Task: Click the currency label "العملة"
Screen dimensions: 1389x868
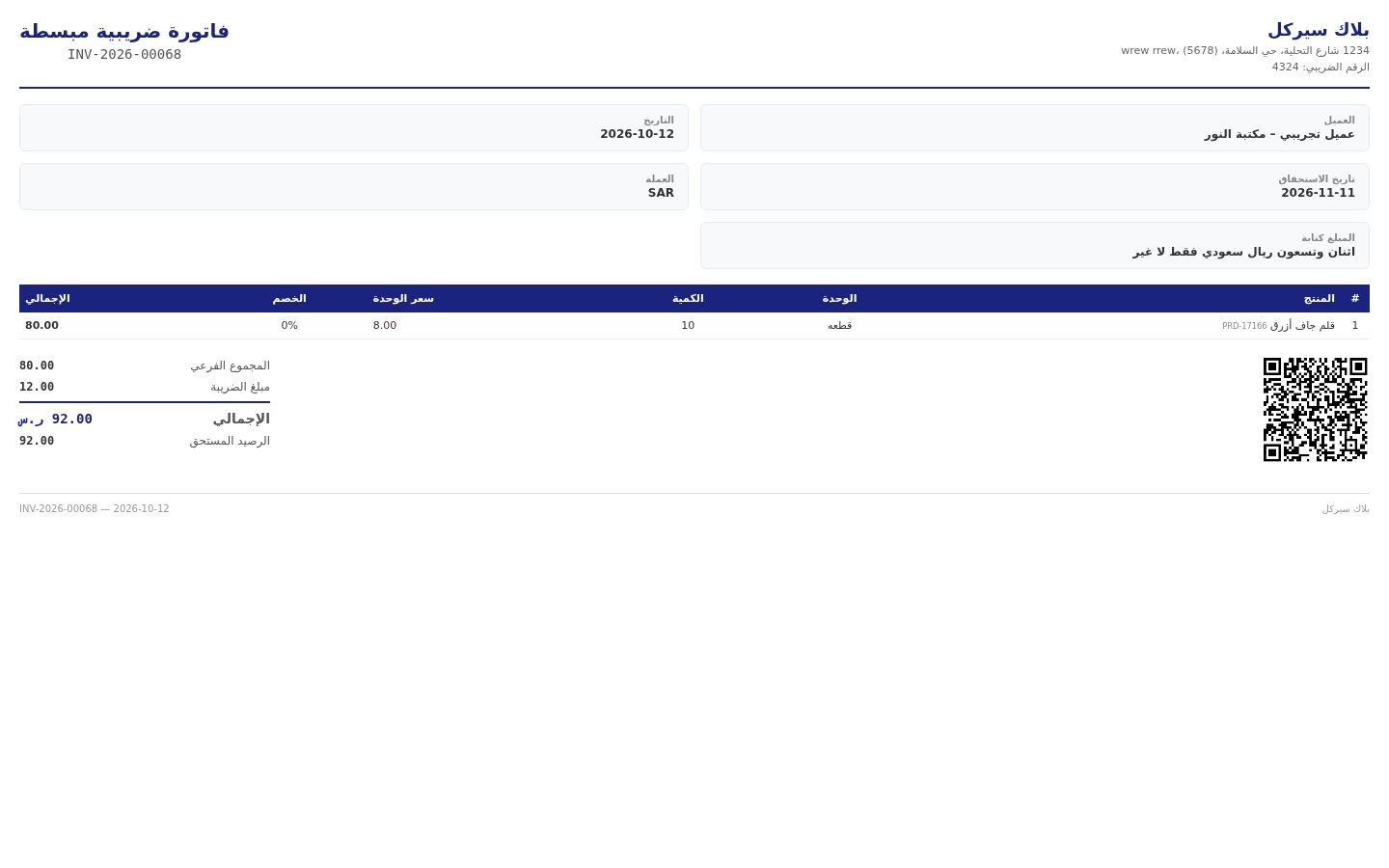Action: (660, 179)
